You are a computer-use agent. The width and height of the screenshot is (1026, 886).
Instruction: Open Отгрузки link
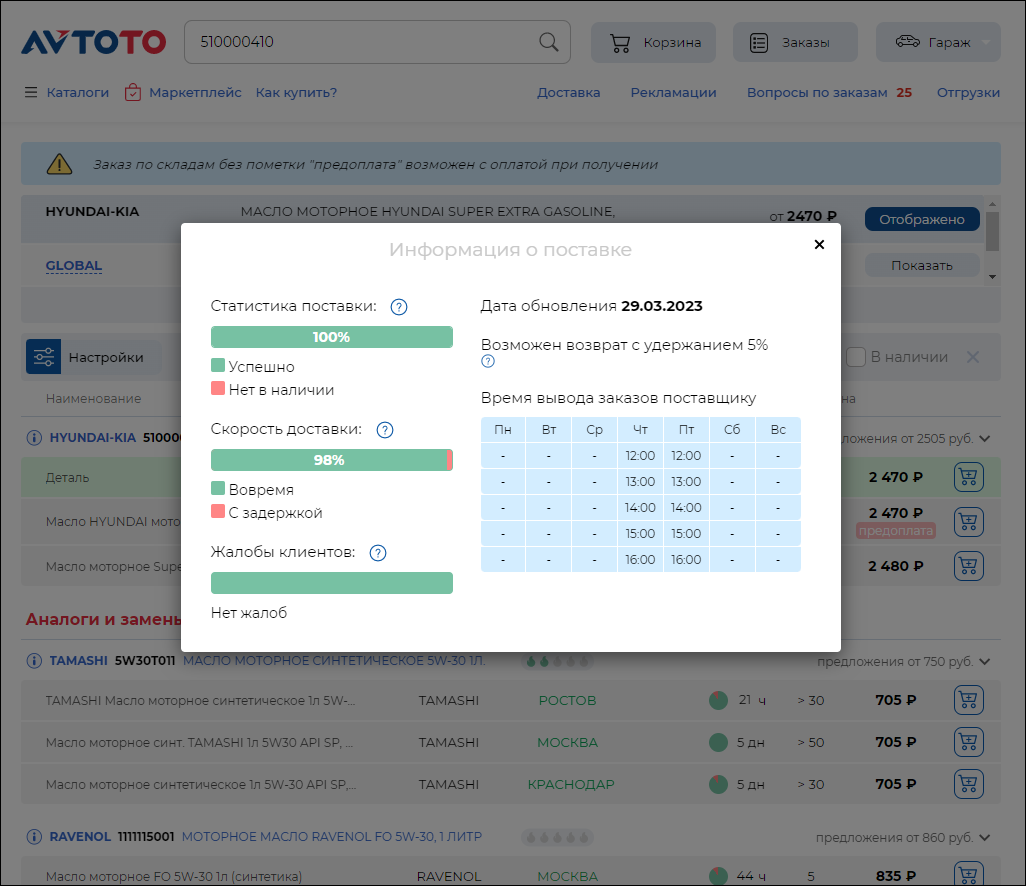coord(968,92)
